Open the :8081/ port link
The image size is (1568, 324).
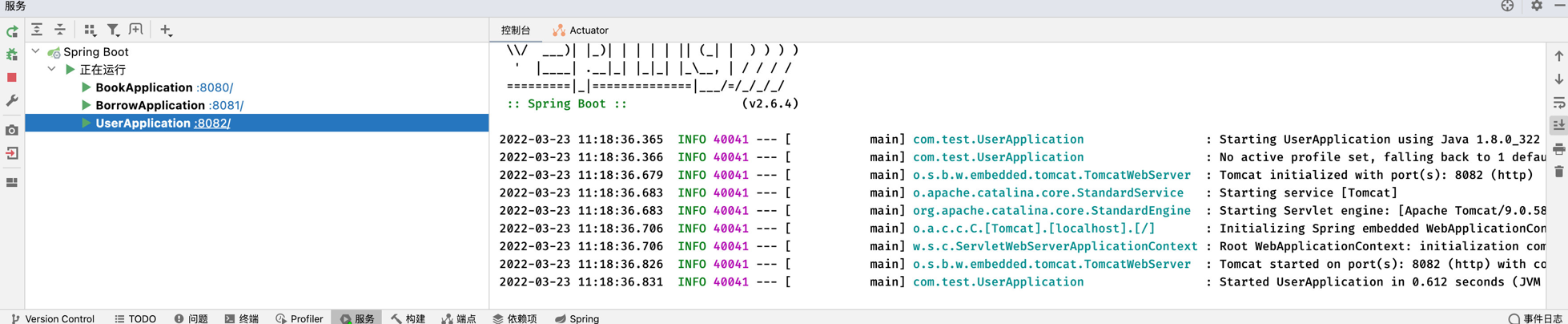[227, 105]
